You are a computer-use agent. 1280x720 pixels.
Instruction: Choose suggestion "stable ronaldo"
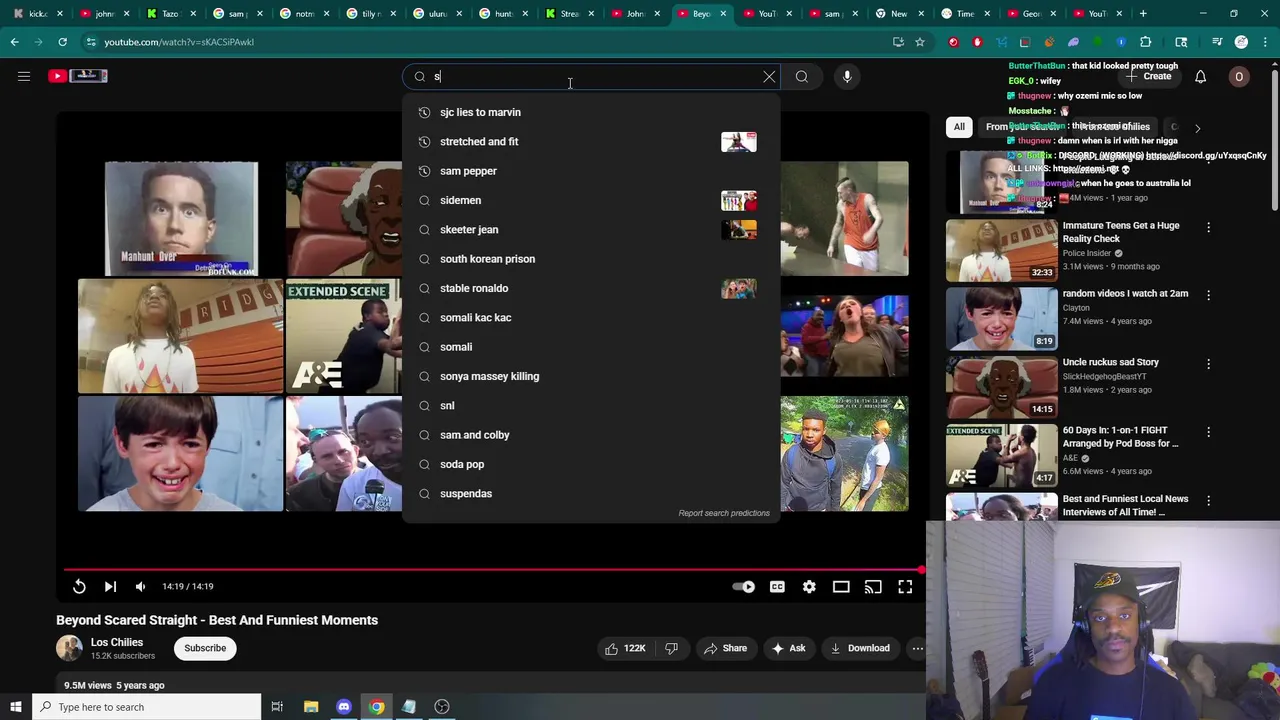pos(590,288)
